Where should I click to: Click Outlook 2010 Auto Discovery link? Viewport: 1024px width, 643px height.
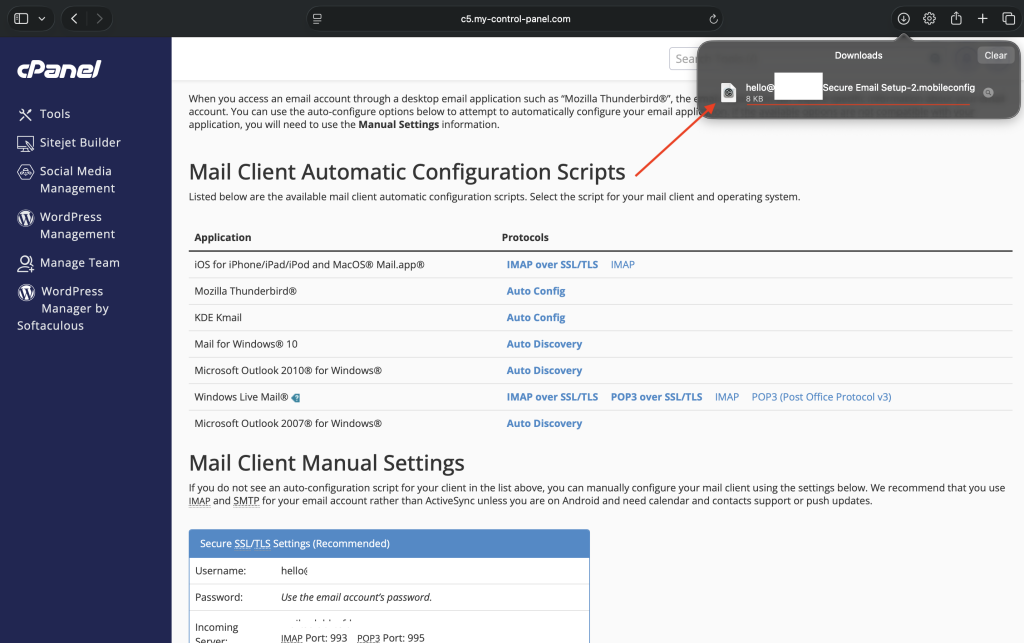[544, 370]
